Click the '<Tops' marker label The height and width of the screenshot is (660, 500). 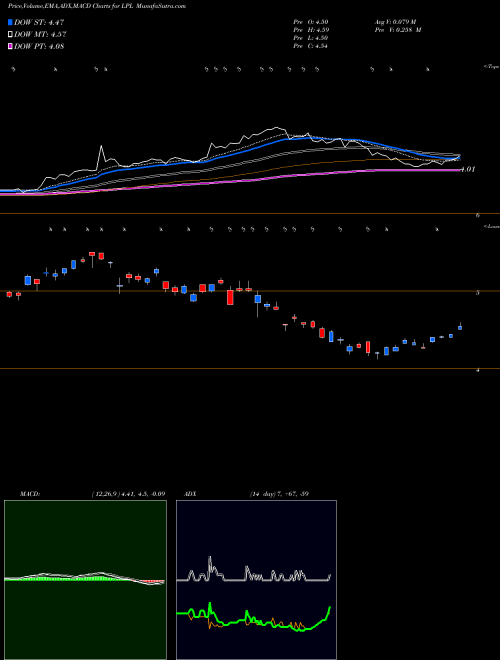(x=491, y=67)
